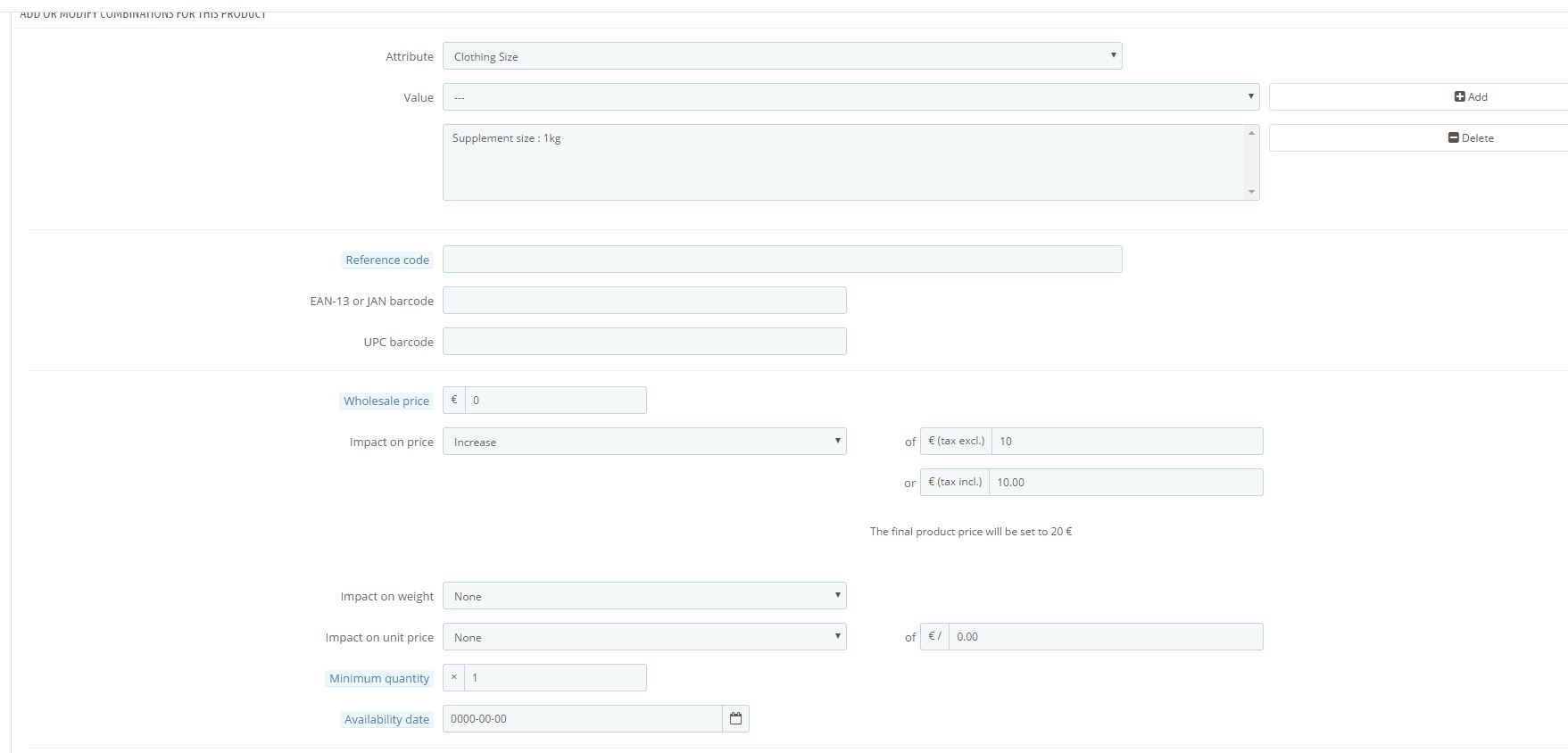This screenshot has width=1568, height=753.
Task: Click the Reference code input field
Action: 782,260
